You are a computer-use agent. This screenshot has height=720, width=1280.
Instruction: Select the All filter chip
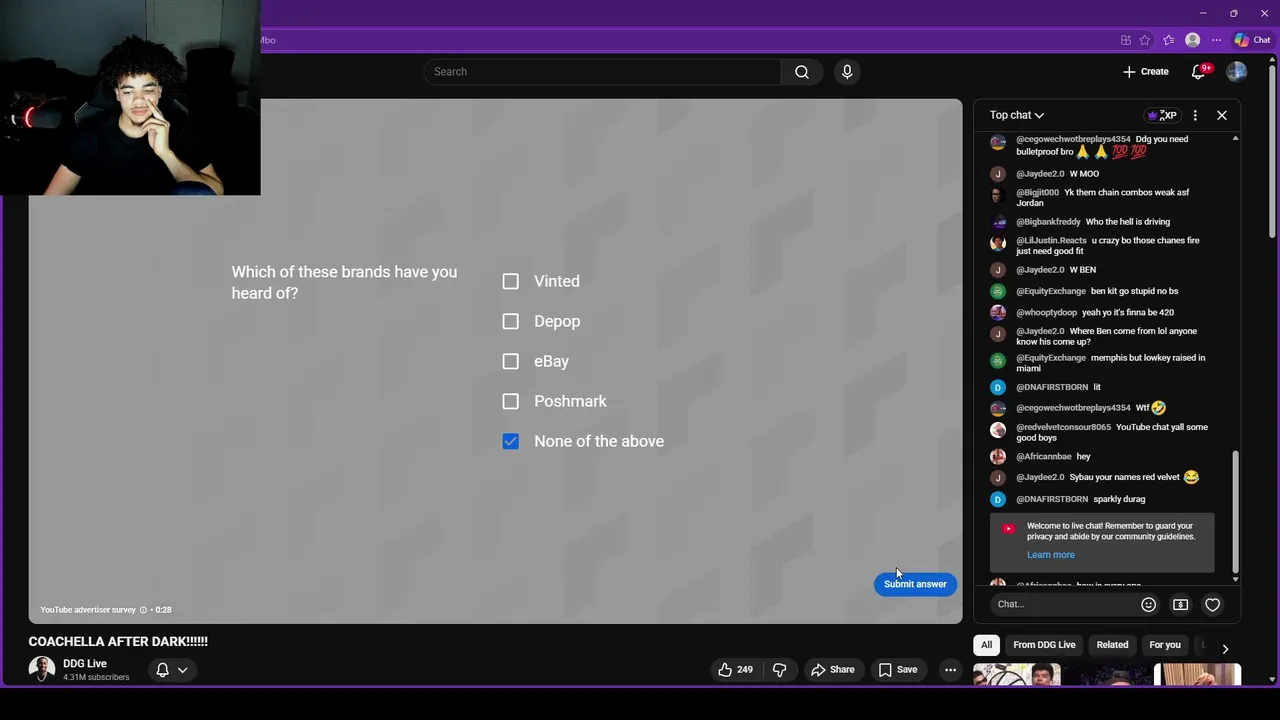click(x=986, y=645)
